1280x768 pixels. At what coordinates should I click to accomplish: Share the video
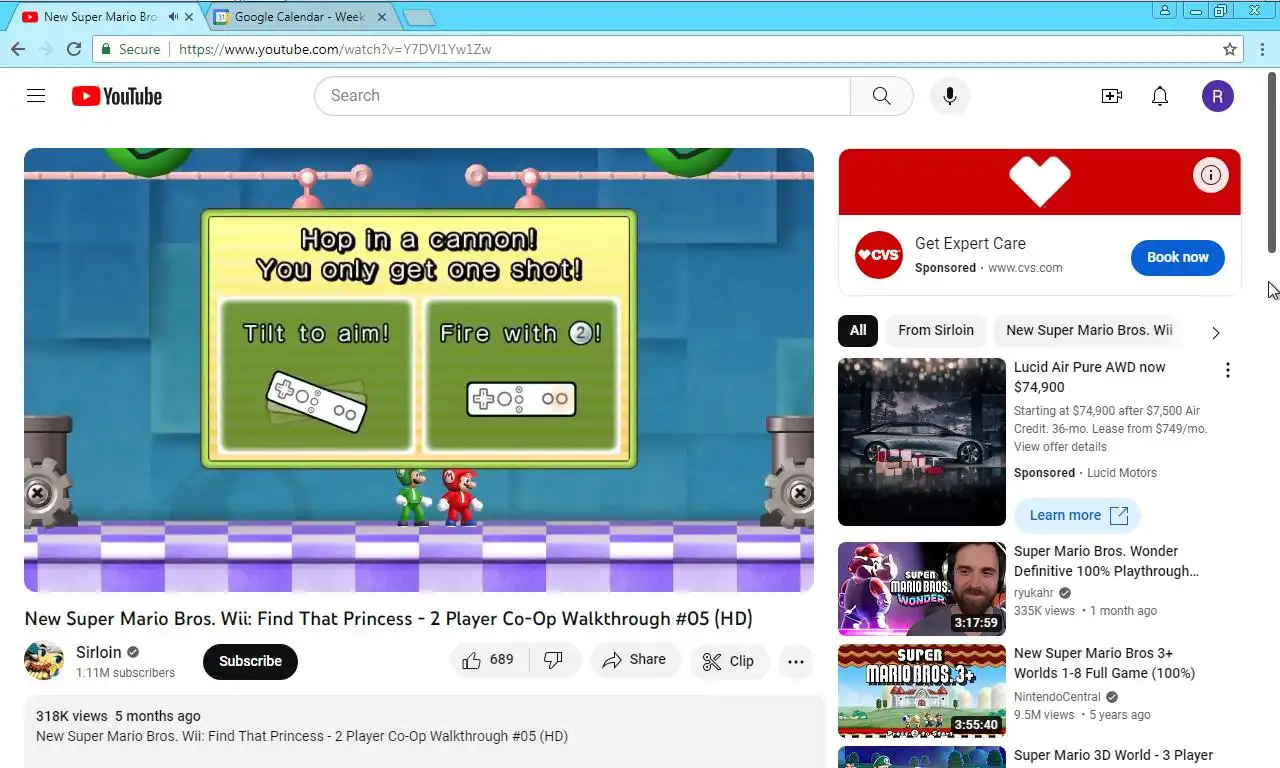pos(635,660)
